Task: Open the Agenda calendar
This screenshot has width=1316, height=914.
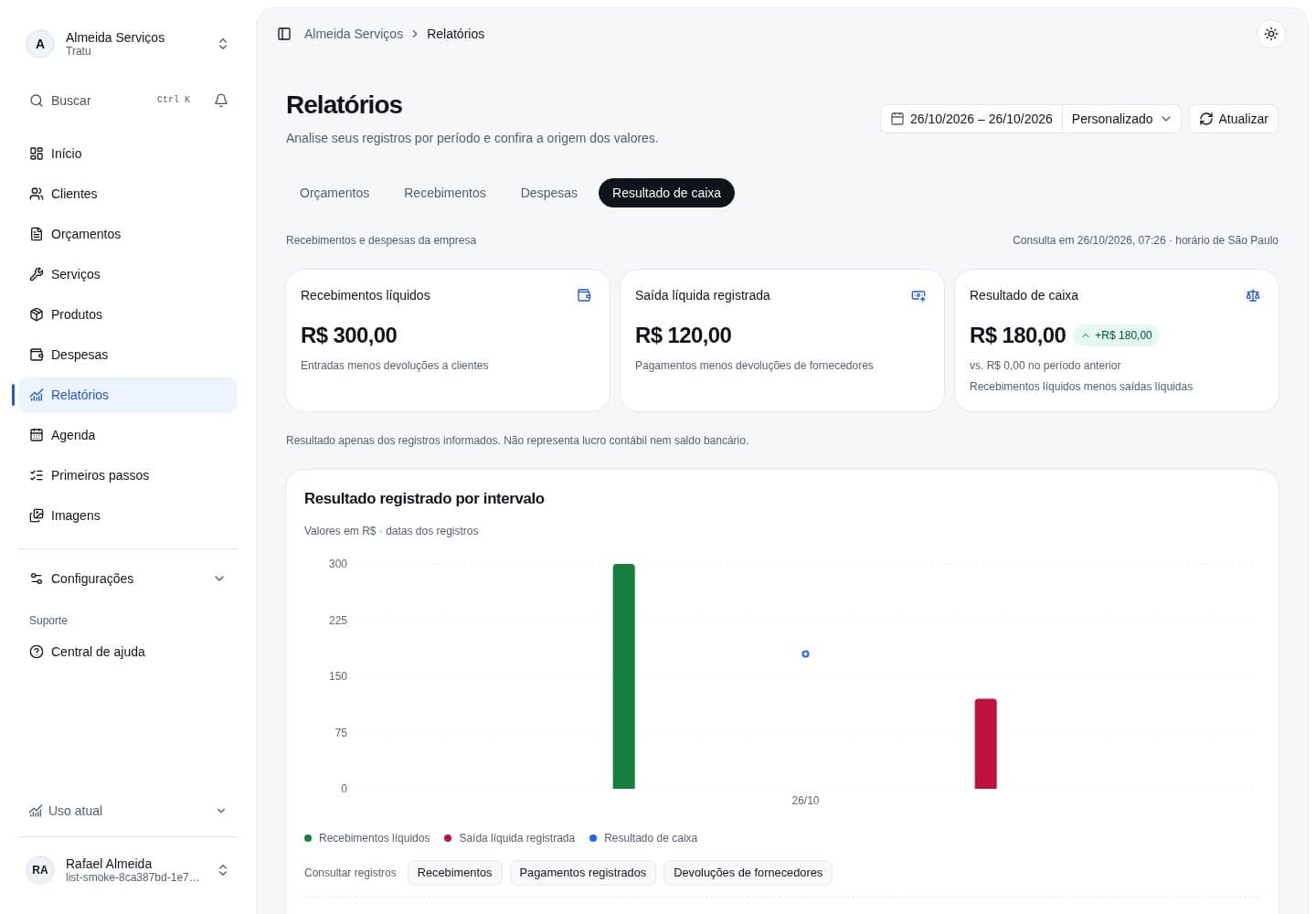Action: point(128,435)
